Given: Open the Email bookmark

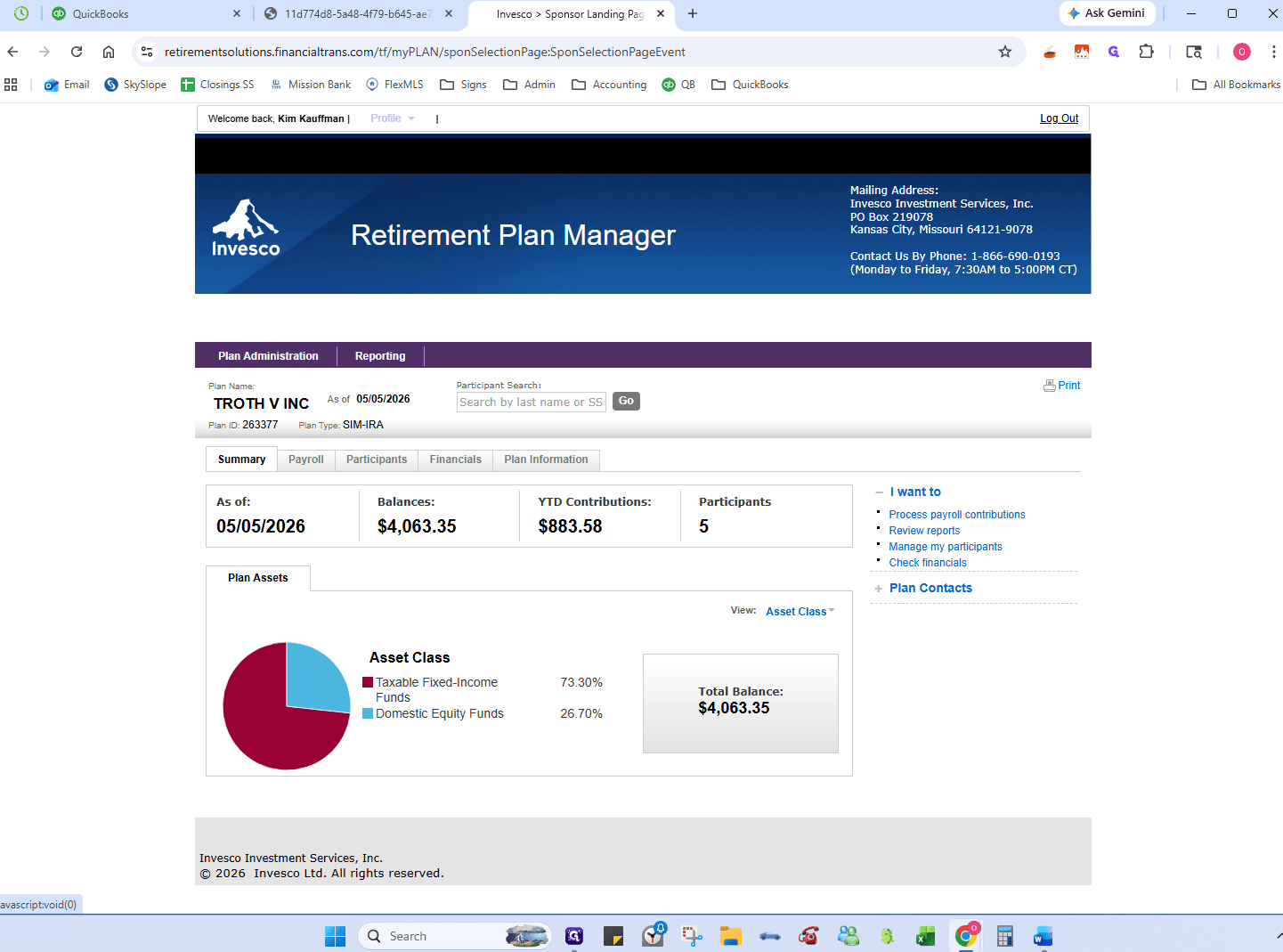Looking at the screenshot, I should pos(67,85).
